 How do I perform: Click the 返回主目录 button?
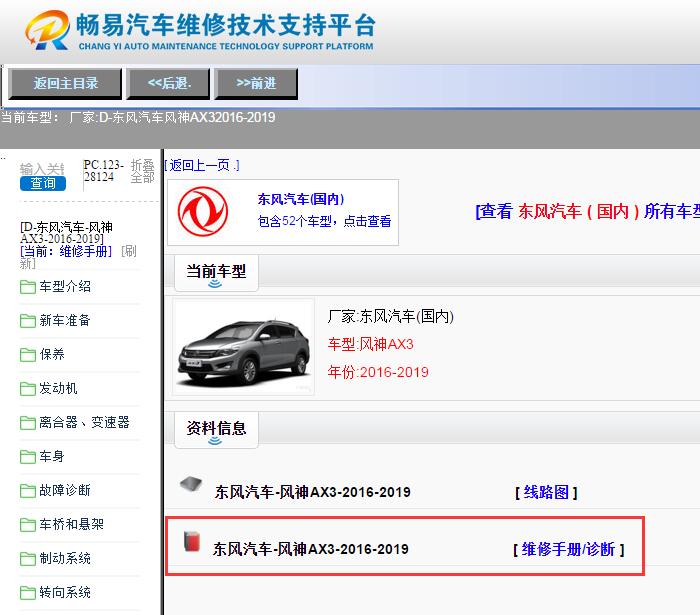coord(65,83)
